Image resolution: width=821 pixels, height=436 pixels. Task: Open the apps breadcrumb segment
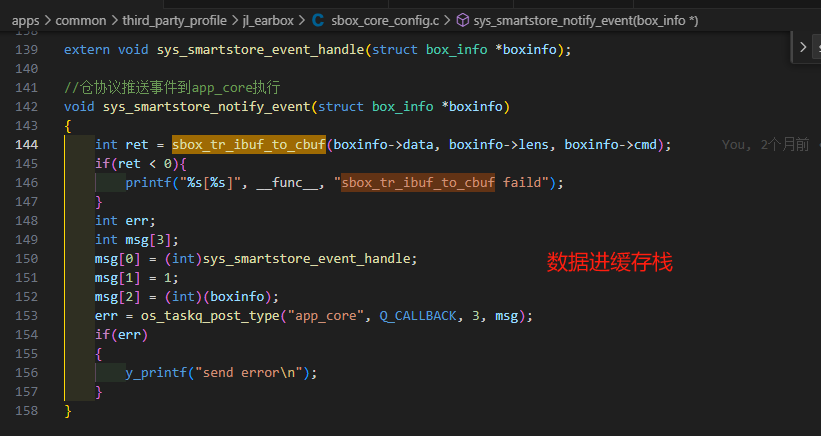(25, 20)
